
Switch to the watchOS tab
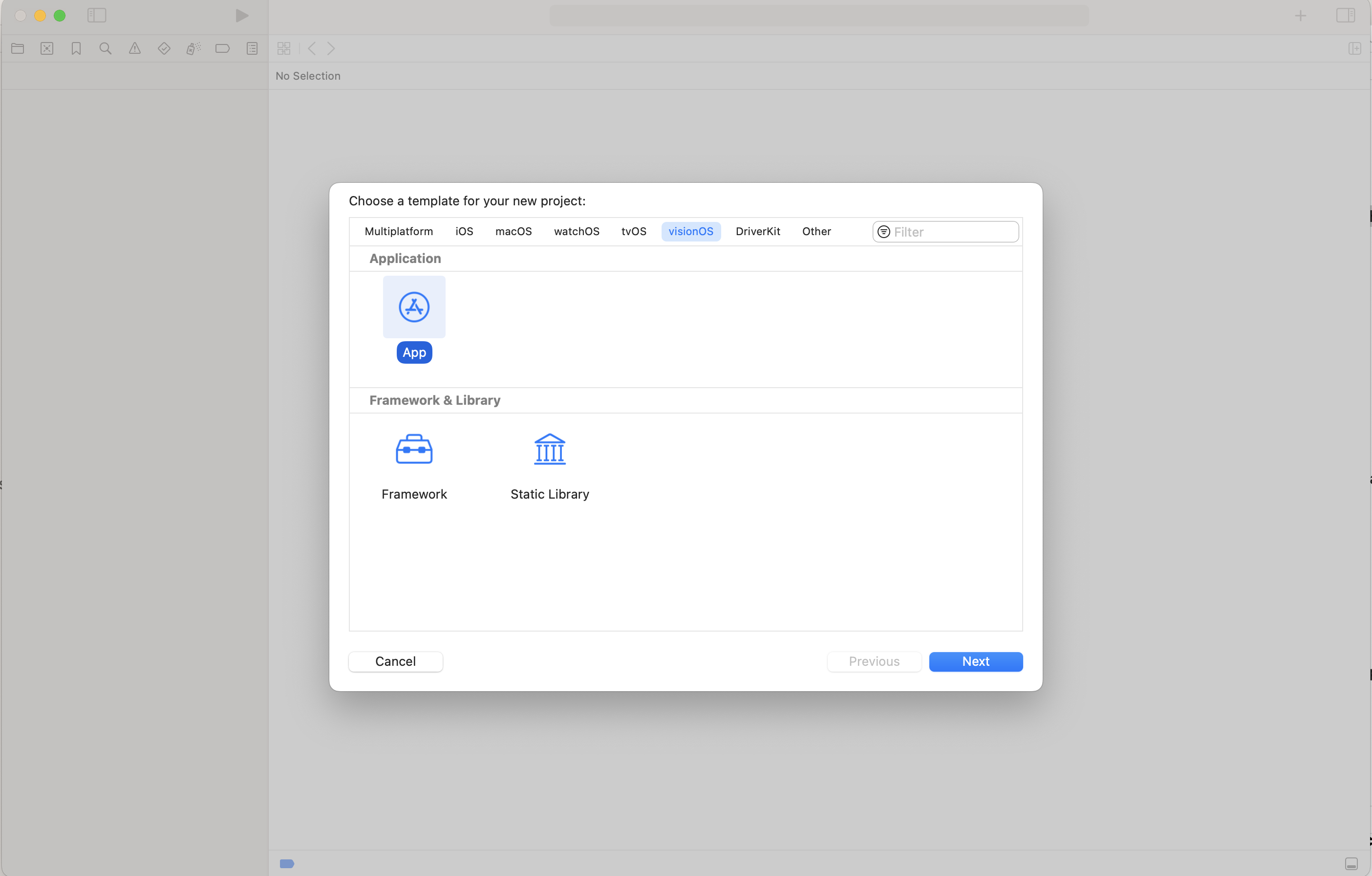[x=577, y=231]
